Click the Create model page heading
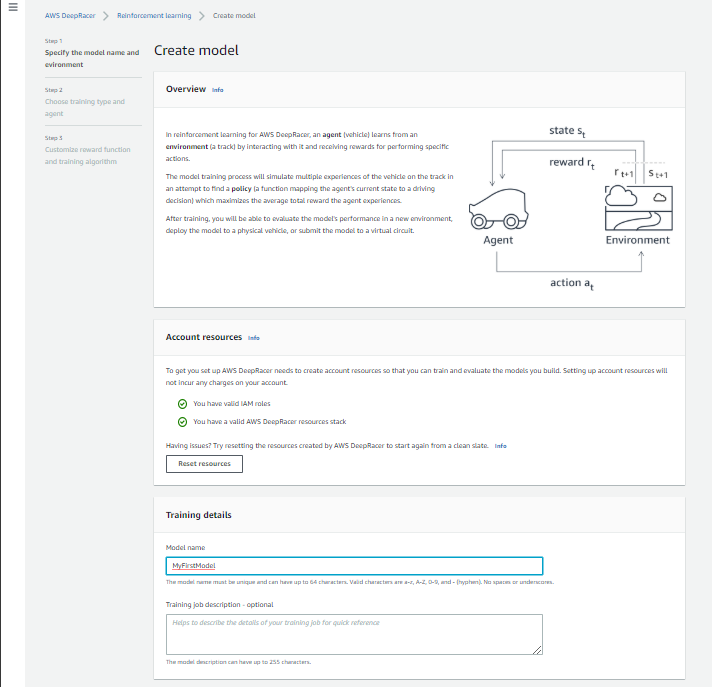Image resolution: width=712 pixels, height=687 pixels. pyautogui.click(x=196, y=50)
